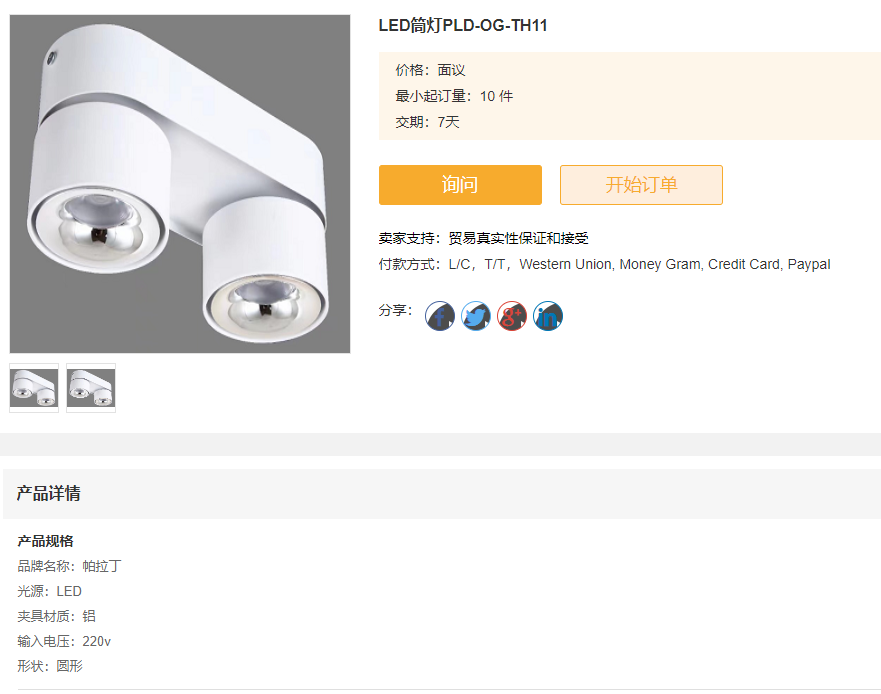Screen dimensions: 881x694
Task: Click the 品牌名称: 帕拉丁 brand line
Action: (x=70, y=566)
